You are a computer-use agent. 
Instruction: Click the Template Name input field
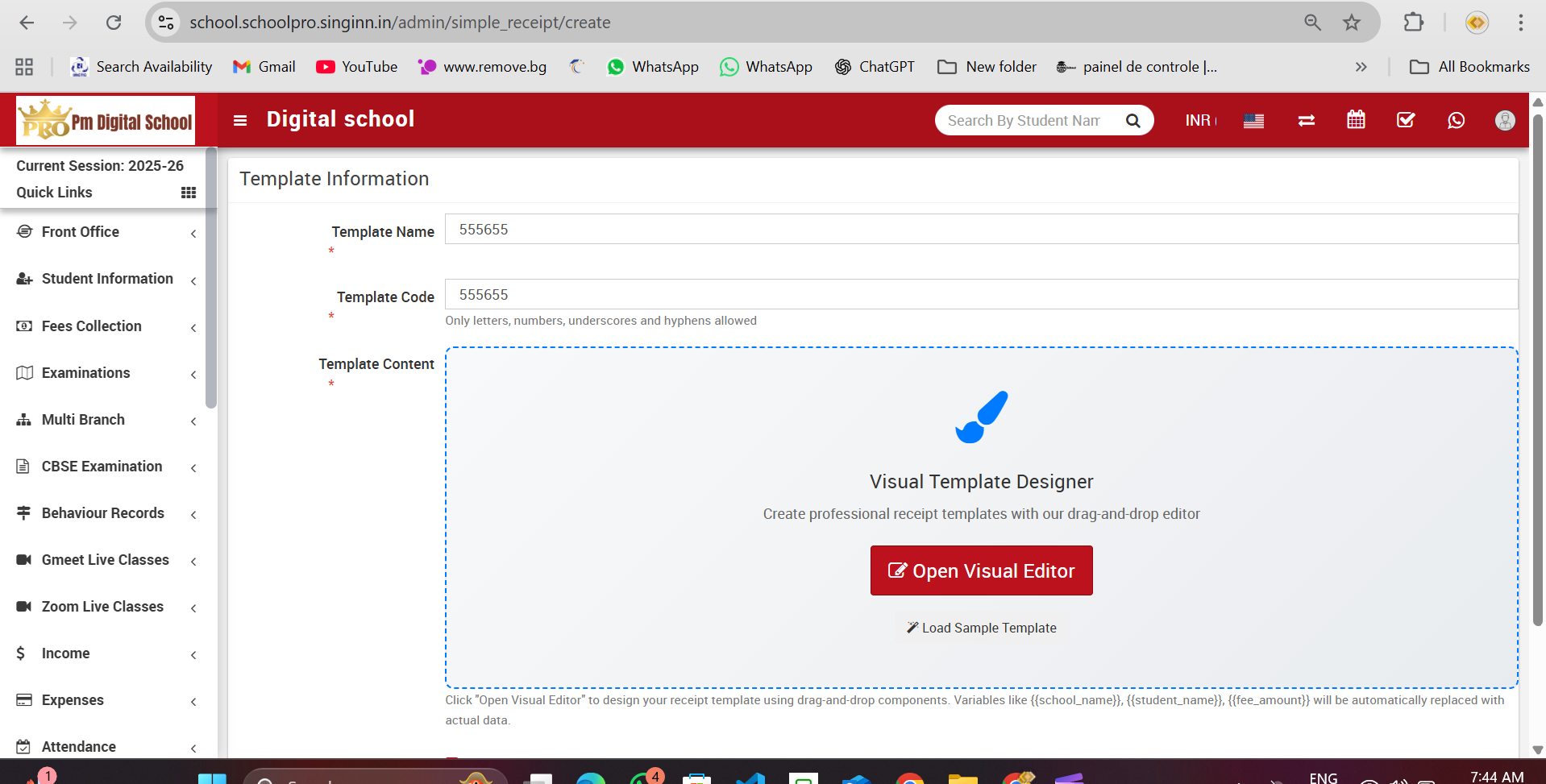coord(980,230)
